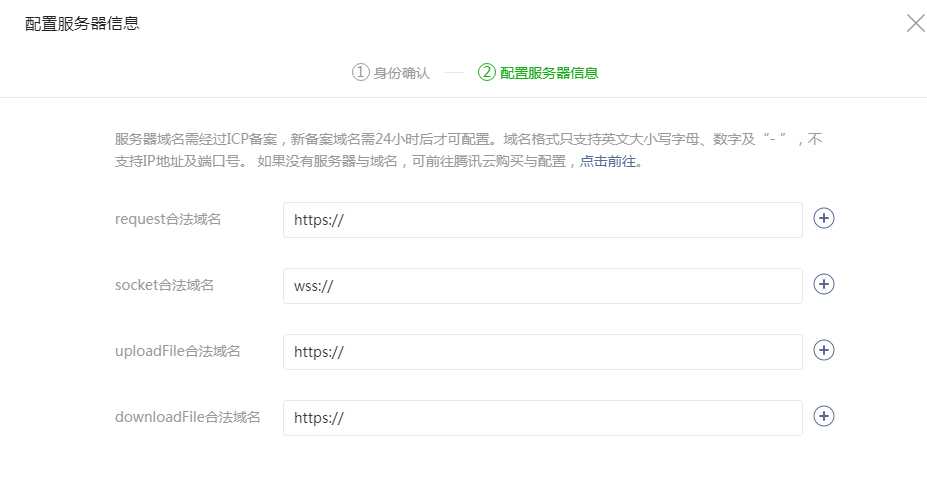Click the downloadFile合法域名 label
The width and height of the screenshot is (927, 481).
pyautogui.click(x=187, y=417)
